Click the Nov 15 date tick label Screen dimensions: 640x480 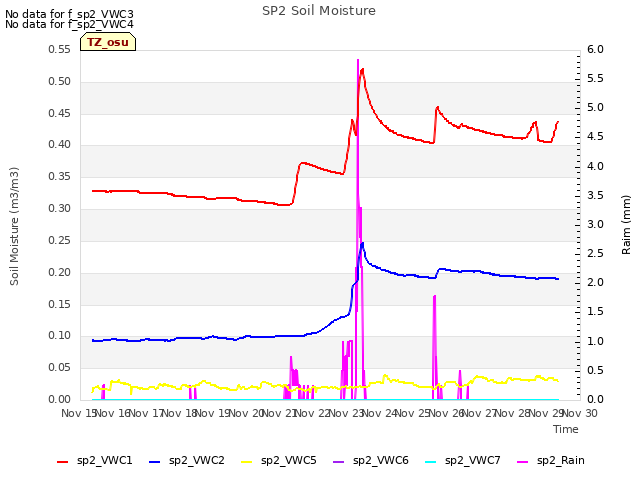pyautogui.click(x=78, y=413)
